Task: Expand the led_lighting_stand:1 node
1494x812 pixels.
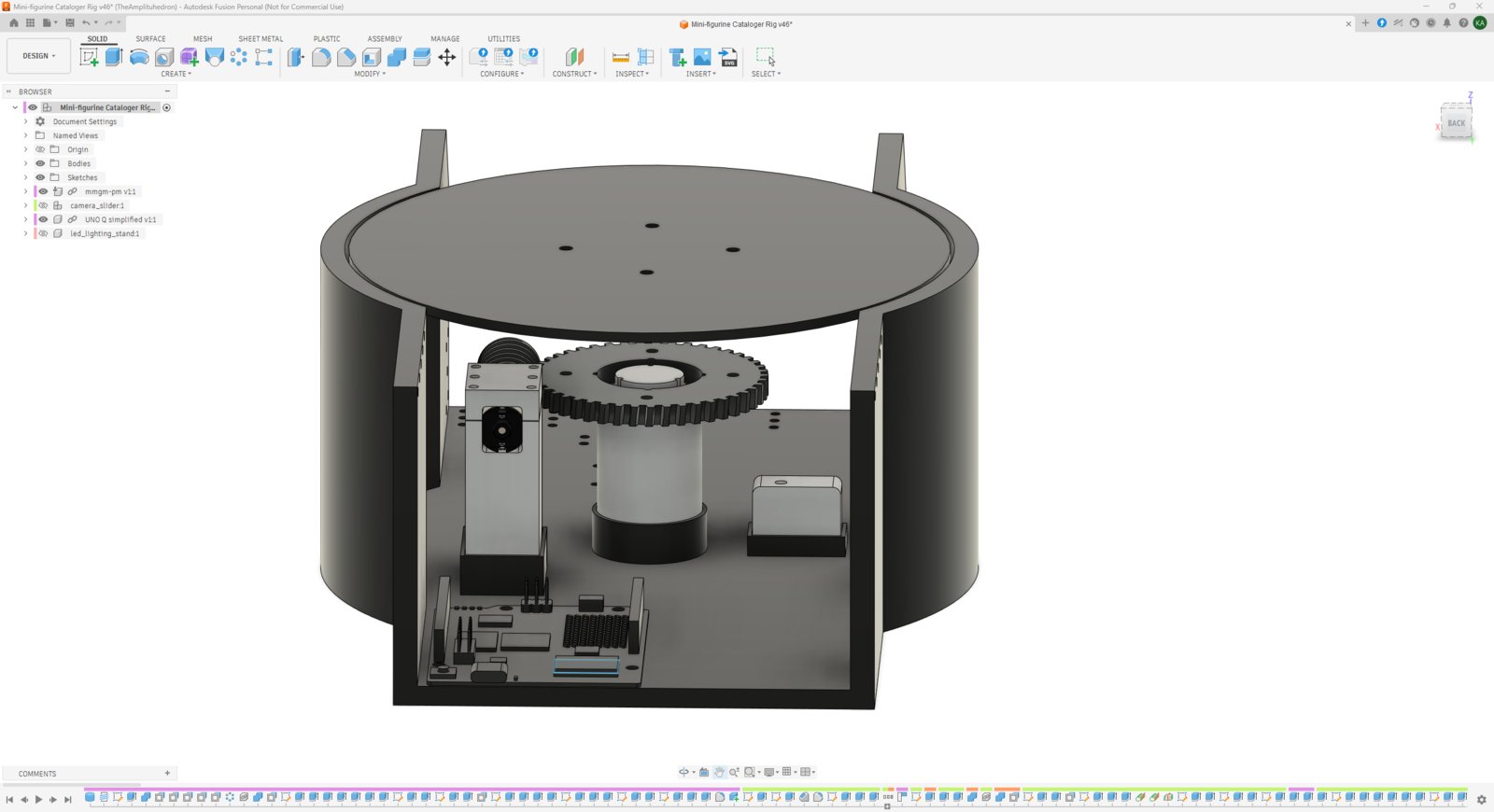Action: [25, 233]
